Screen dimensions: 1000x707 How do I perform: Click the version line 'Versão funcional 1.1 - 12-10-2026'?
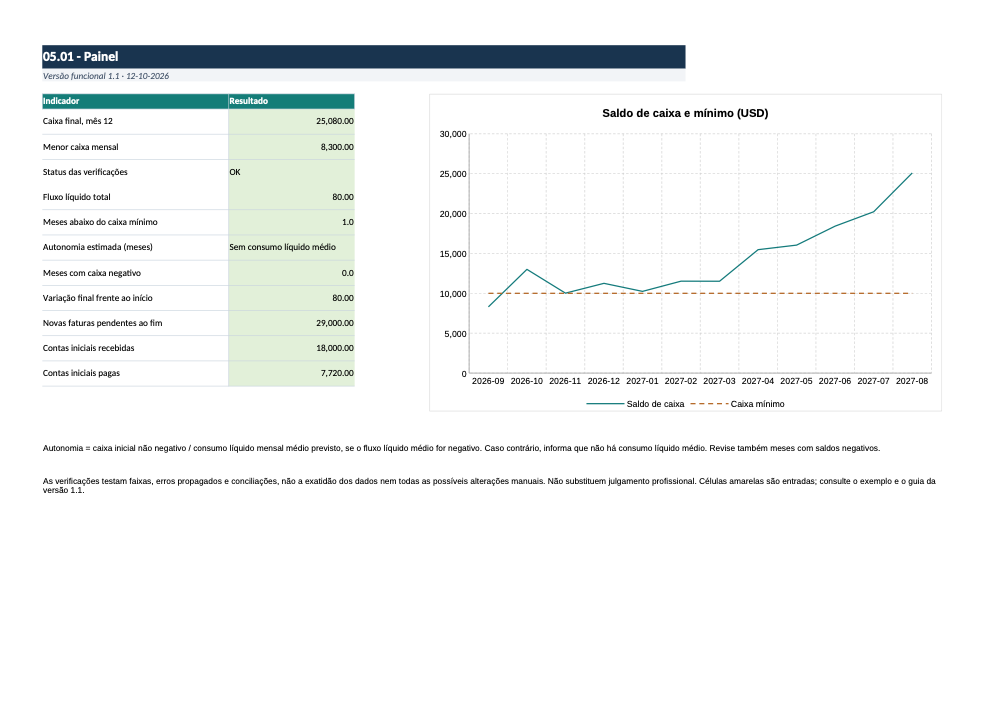[106, 76]
